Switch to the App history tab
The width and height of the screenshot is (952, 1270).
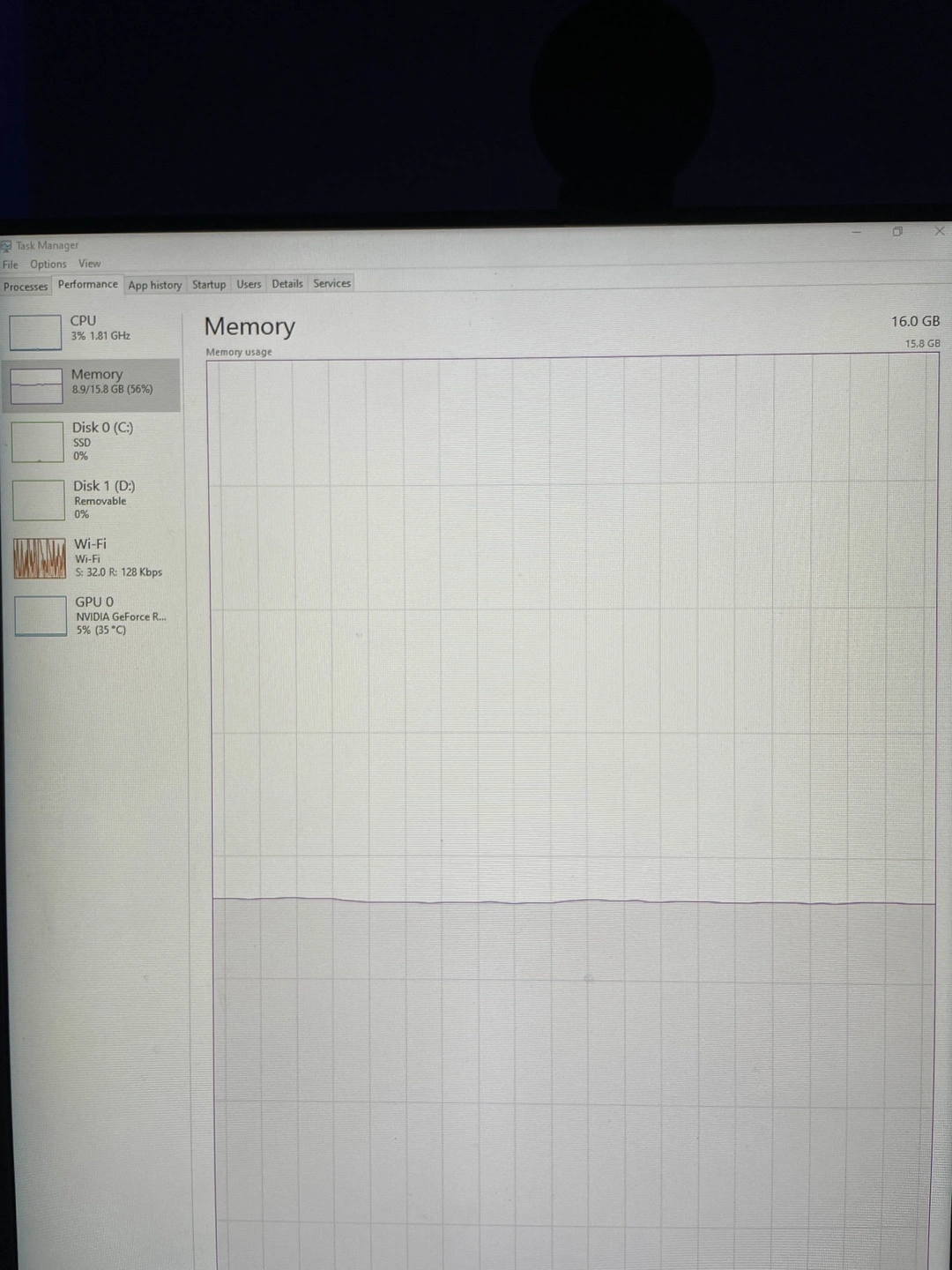(x=154, y=285)
